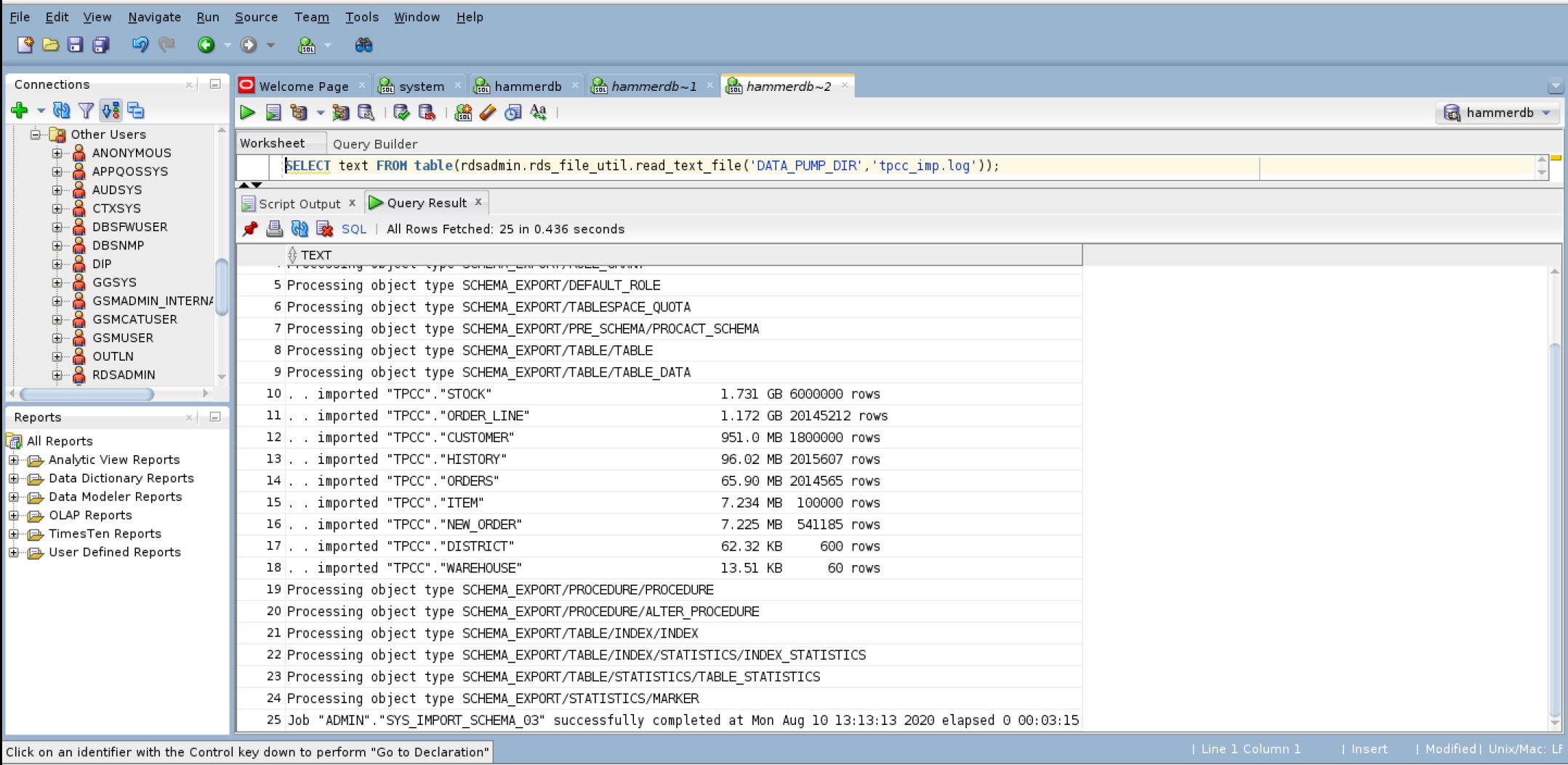Click the Commit database icon
The height and width of the screenshot is (765, 1568).
[x=401, y=113]
